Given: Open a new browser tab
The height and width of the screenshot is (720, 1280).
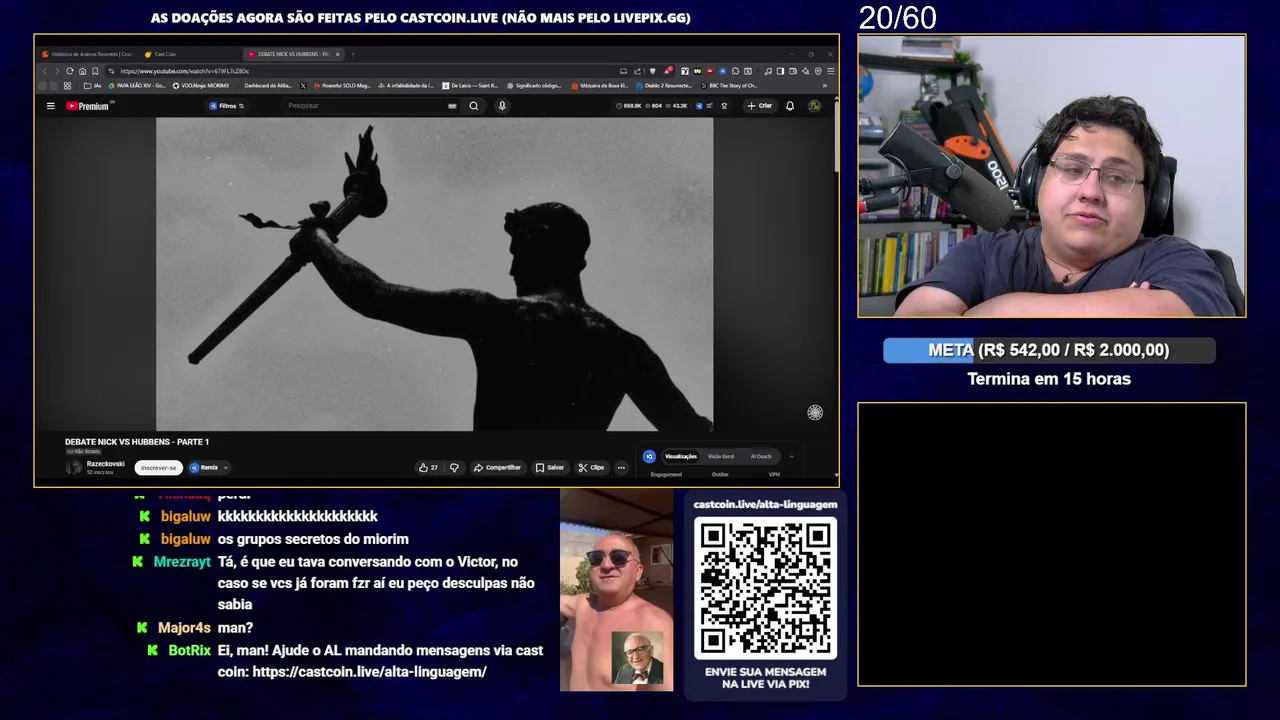Looking at the screenshot, I should [353, 54].
